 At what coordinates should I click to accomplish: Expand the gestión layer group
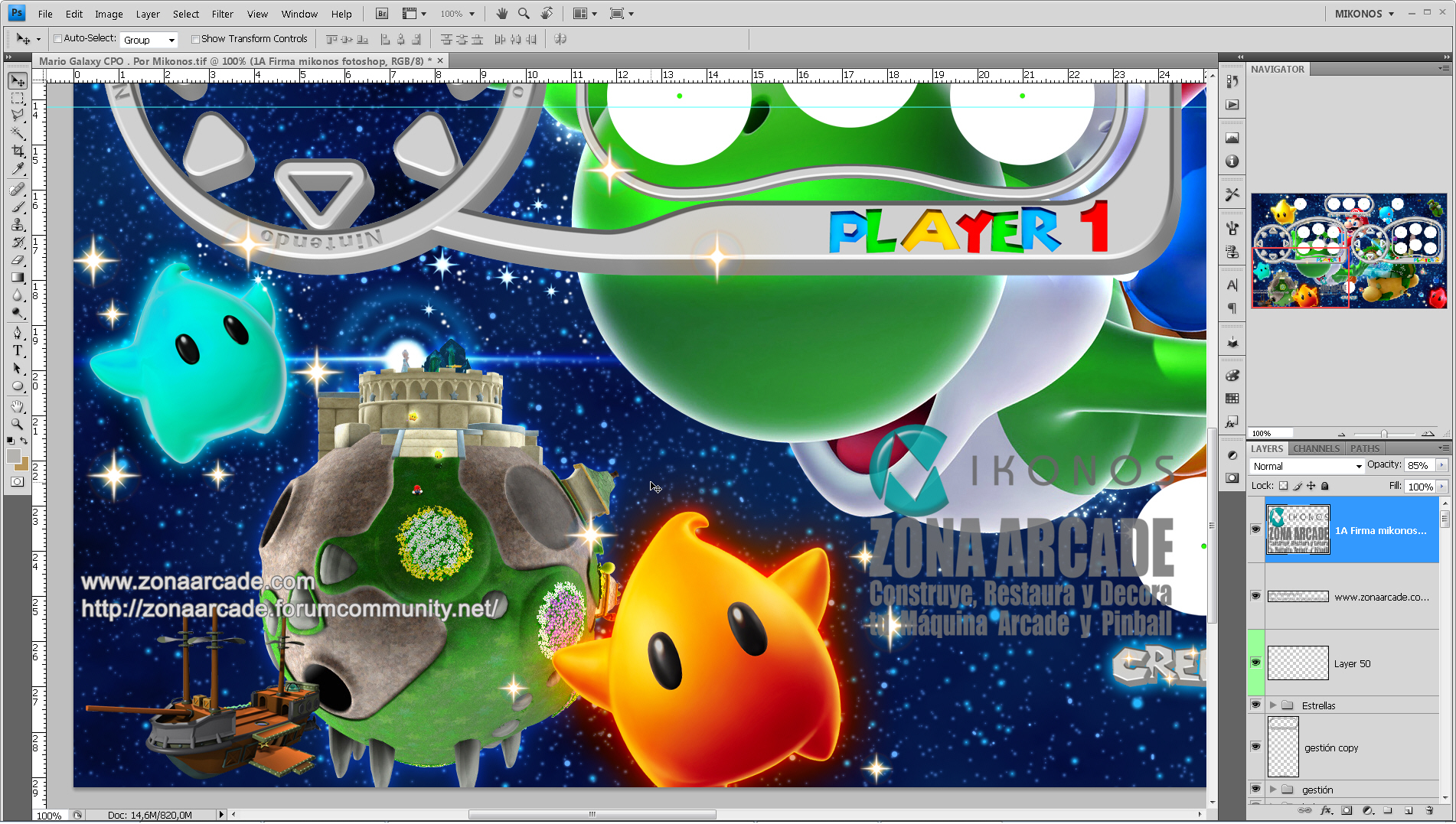pyautogui.click(x=1273, y=789)
